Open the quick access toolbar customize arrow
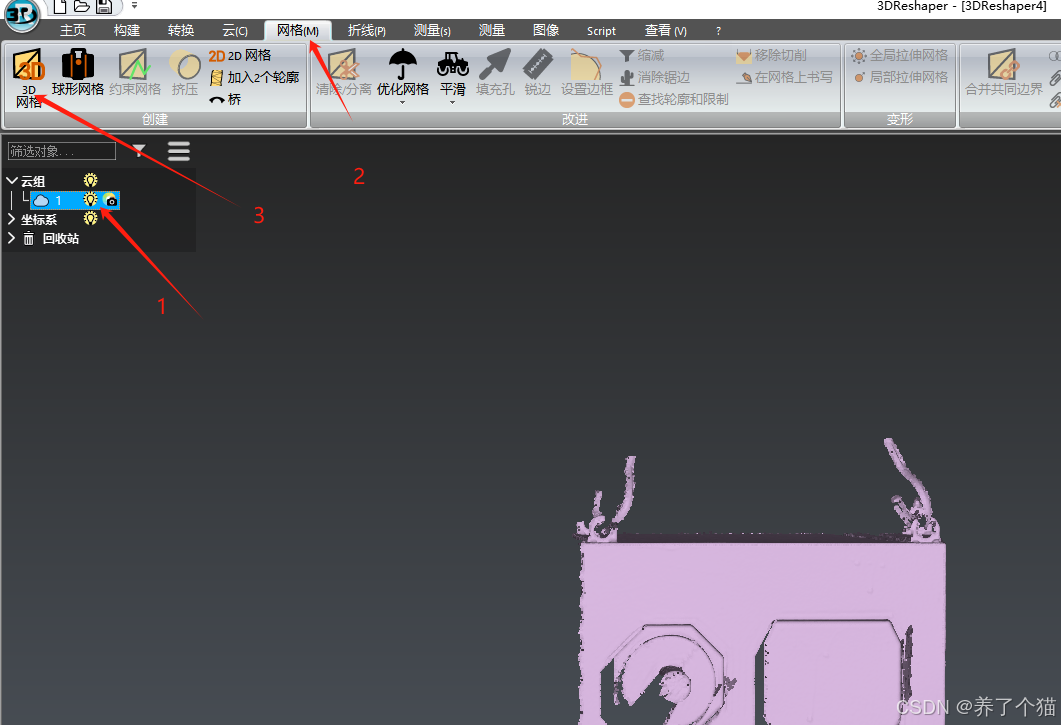The height and width of the screenshot is (725, 1061). click(x=135, y=5)
